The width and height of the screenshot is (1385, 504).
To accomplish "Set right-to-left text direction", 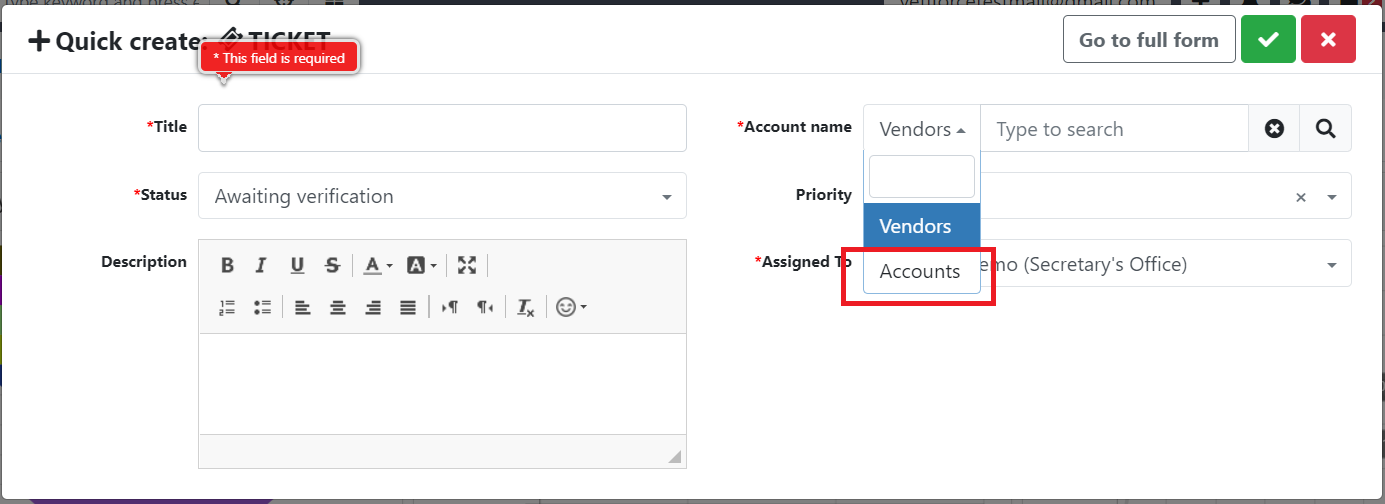I will pyautogui.click(x=485, y=307).
